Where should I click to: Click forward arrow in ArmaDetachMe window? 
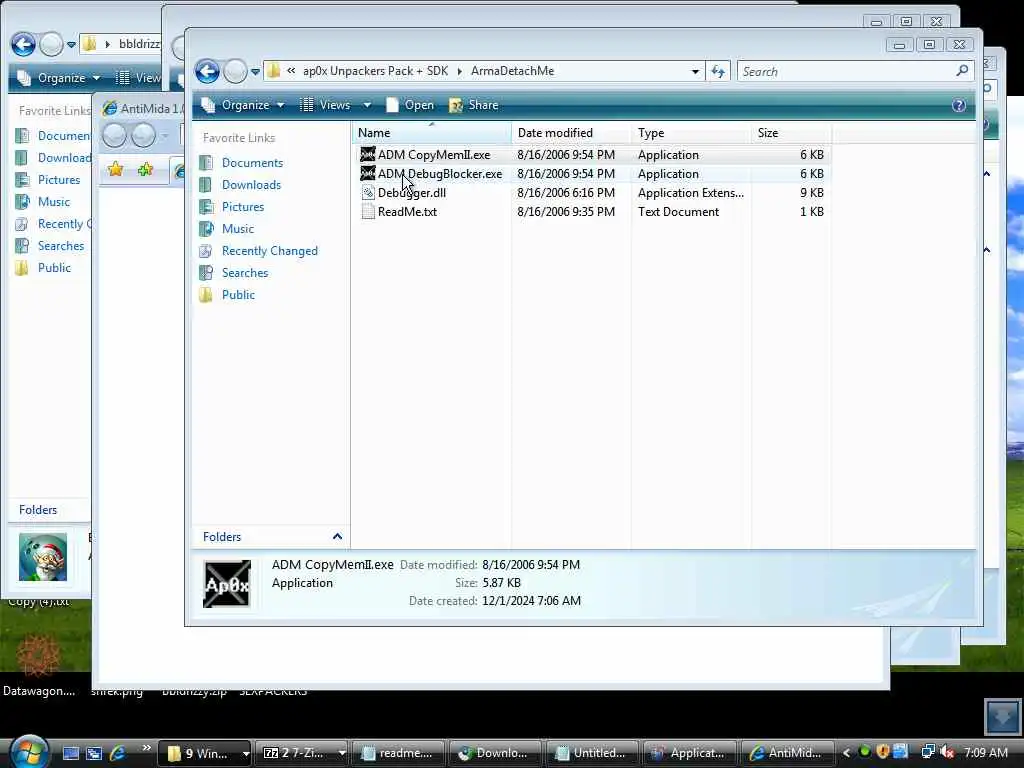pos(235,71)
